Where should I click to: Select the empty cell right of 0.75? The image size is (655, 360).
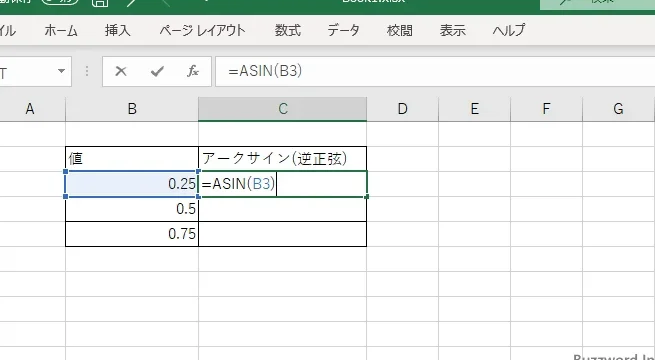283,234
